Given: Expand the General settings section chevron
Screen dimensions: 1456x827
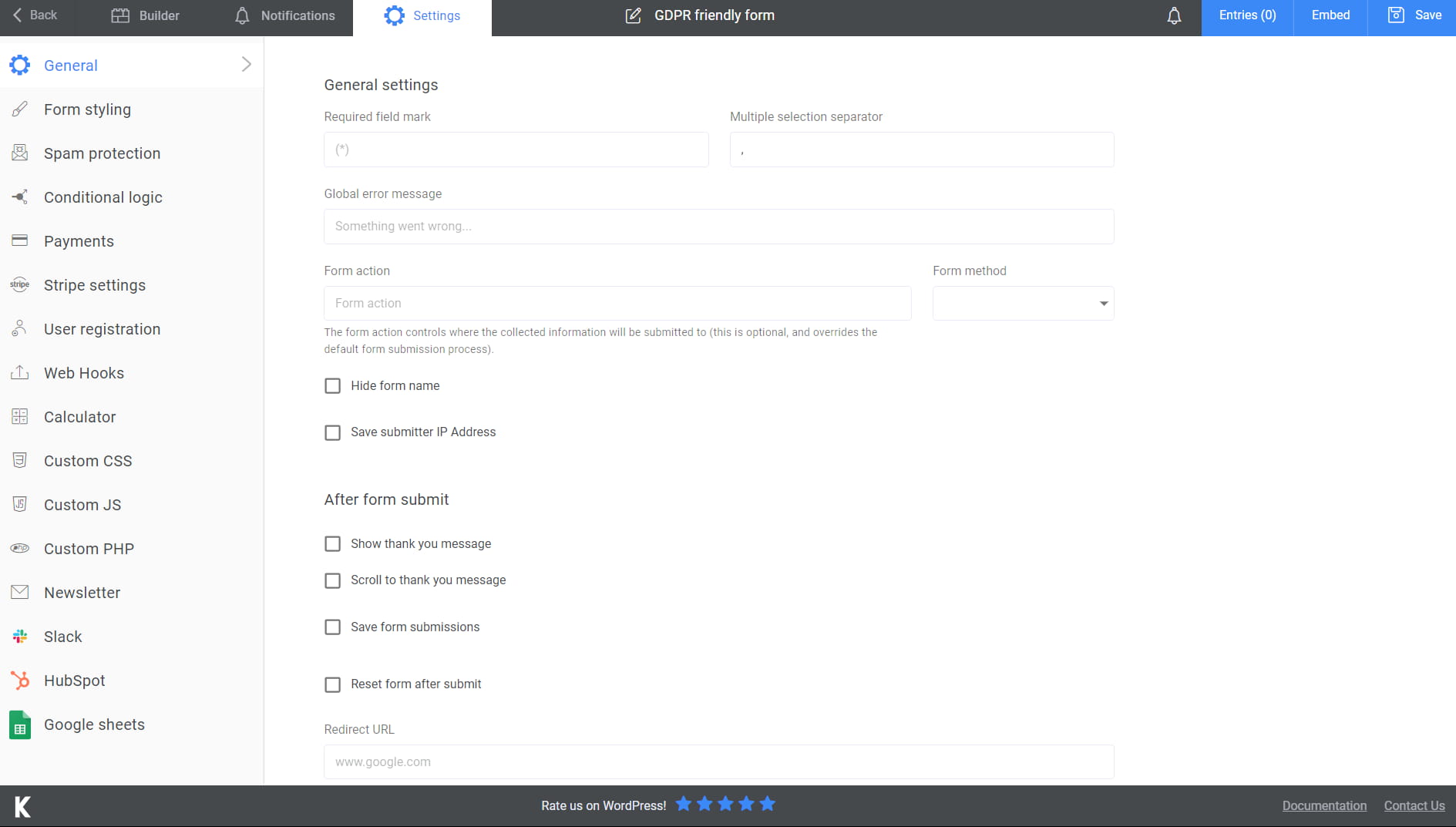Looking at the screenshot, I should [246, 65].
